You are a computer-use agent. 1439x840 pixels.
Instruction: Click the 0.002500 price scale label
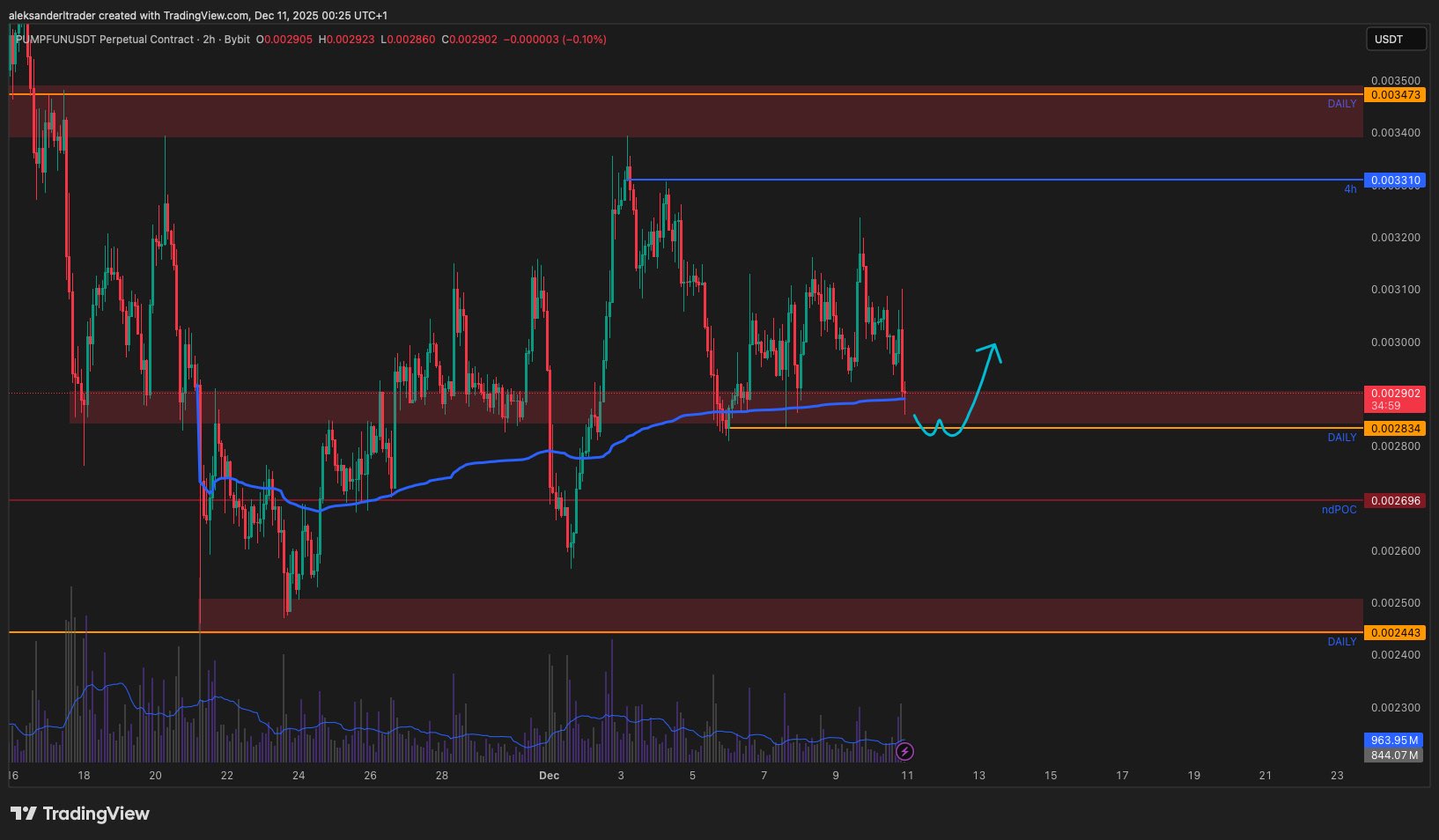1396,603
